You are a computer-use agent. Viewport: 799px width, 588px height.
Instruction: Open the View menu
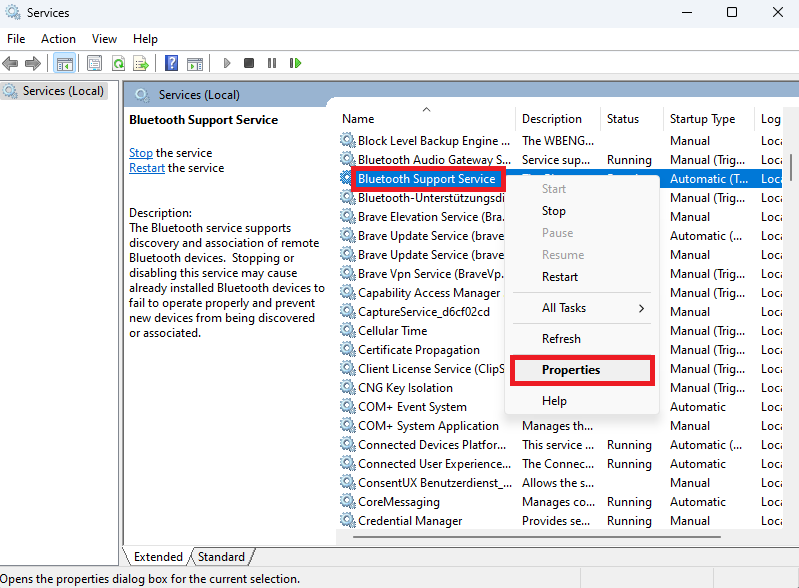(104, 39)
